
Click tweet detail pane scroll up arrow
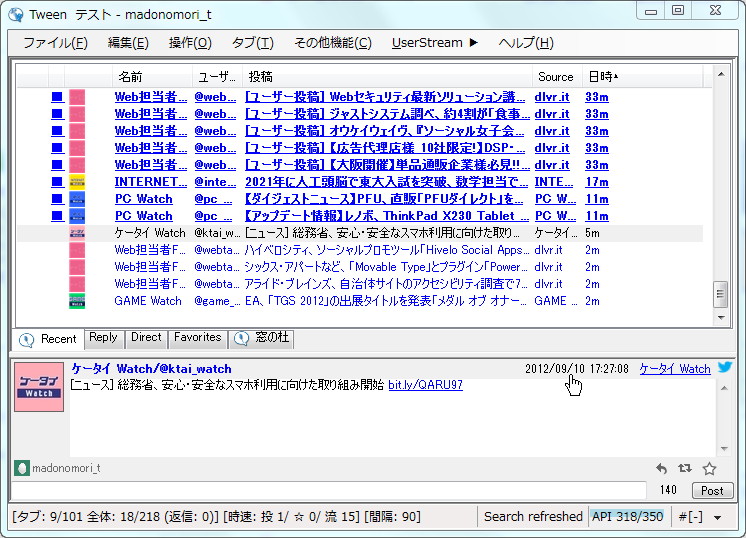pos(724,388)
